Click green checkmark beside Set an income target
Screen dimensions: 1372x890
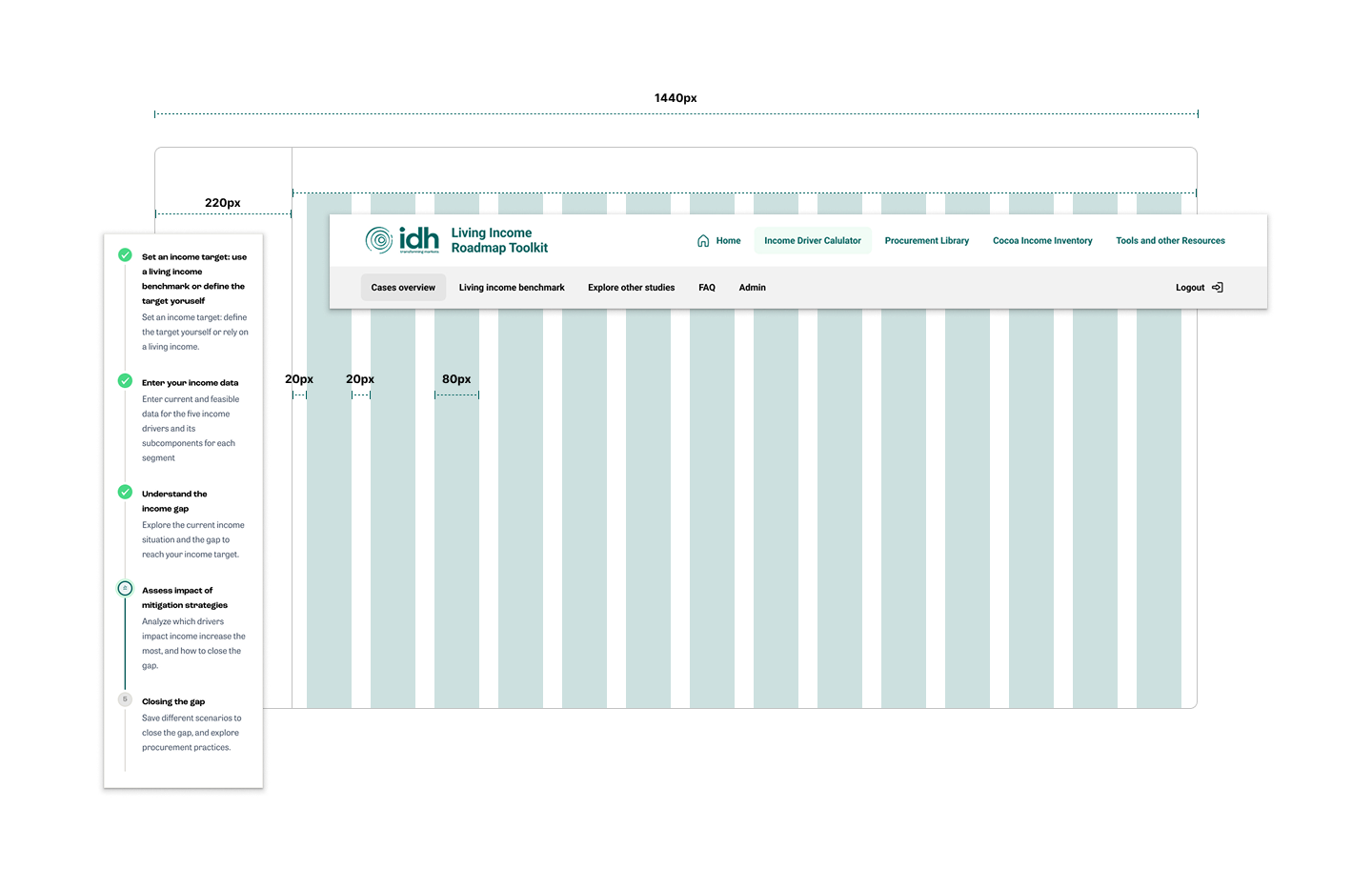[125, 255]
